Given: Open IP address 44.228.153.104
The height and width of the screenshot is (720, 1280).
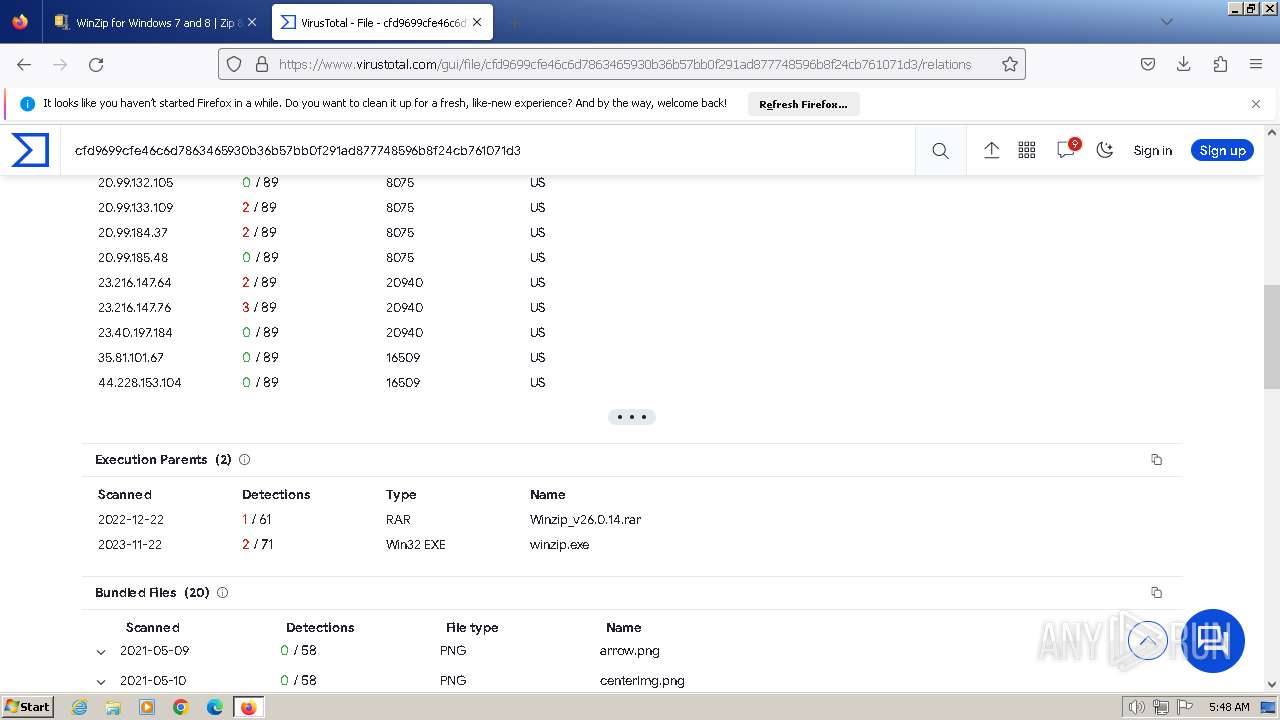Looking at the screenshot, I should click(x=140, y=383).
